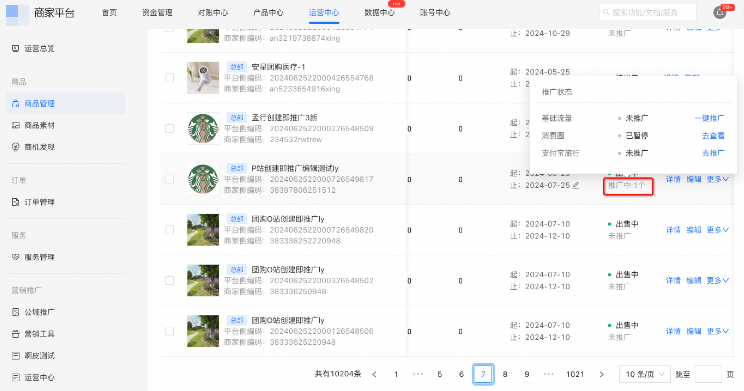This screenshot has width=744, height=391.
Task: Click the 商品管理 shopping bag icon
Action: (x=15, y=103)
